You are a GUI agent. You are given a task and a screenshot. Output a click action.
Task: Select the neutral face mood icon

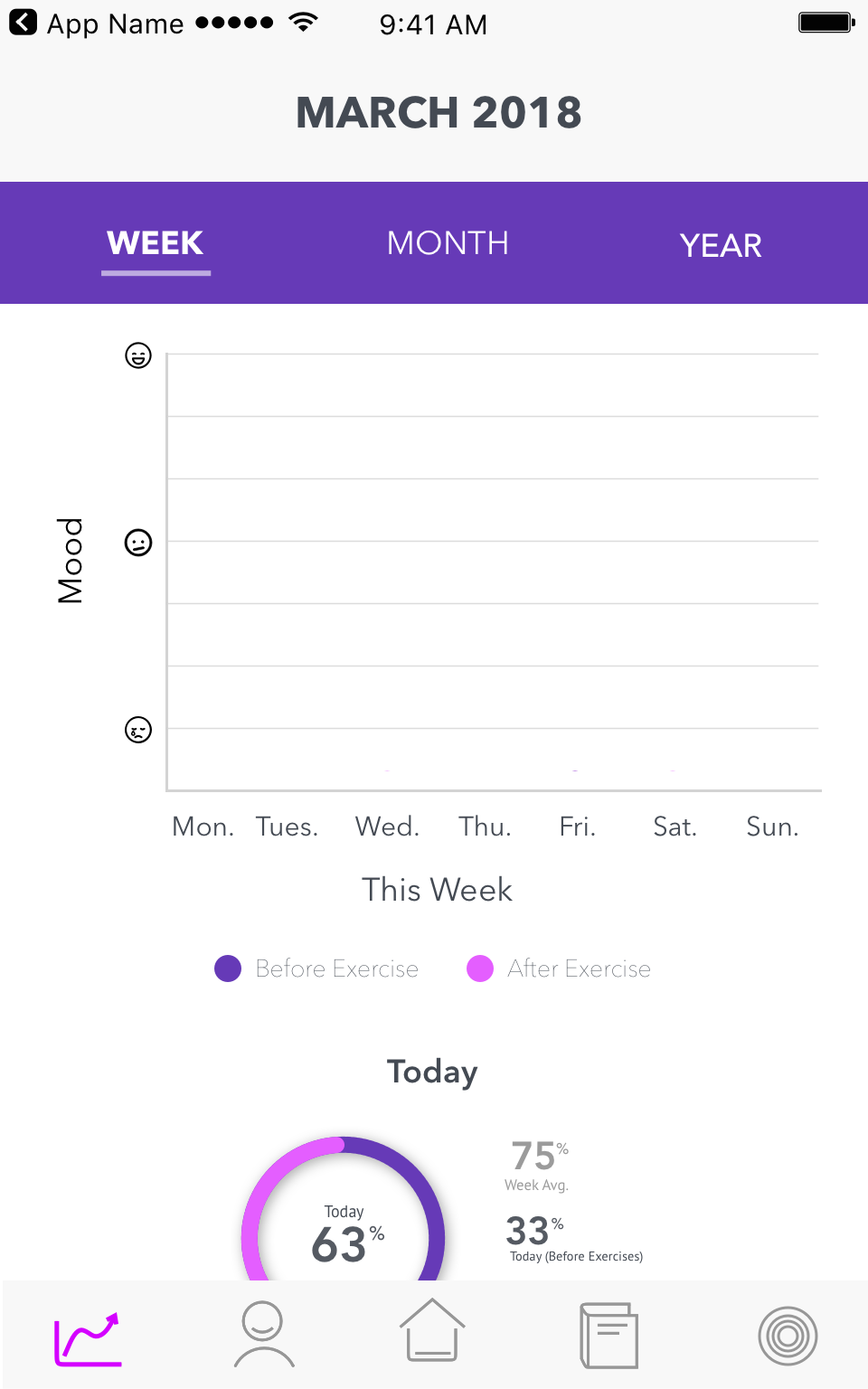pyautogui.click(x=138, y=543)
